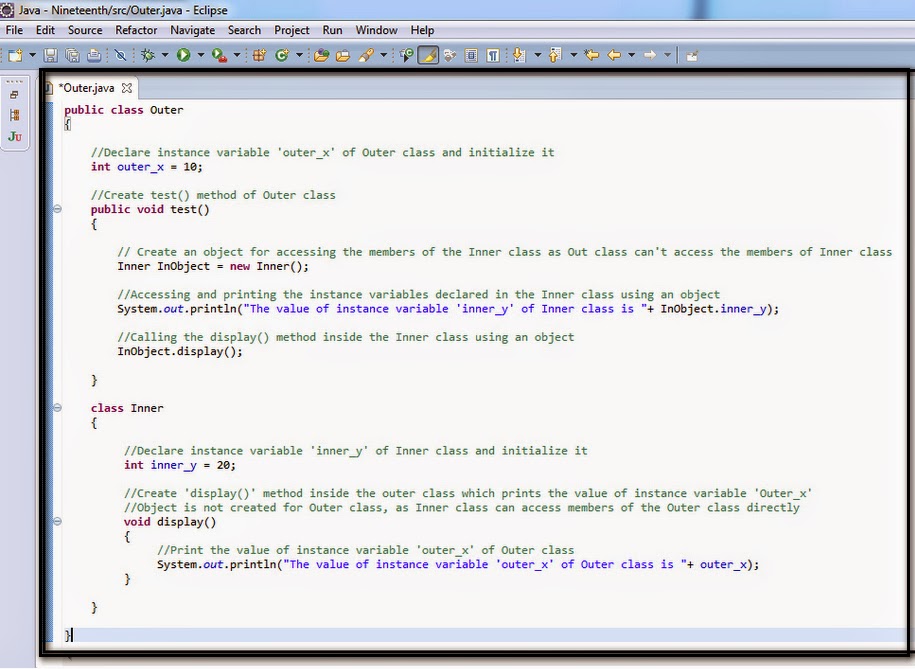Click the Forward arrow icon
The width and height of the screenshot is (915, 669).
pos(649,55)
